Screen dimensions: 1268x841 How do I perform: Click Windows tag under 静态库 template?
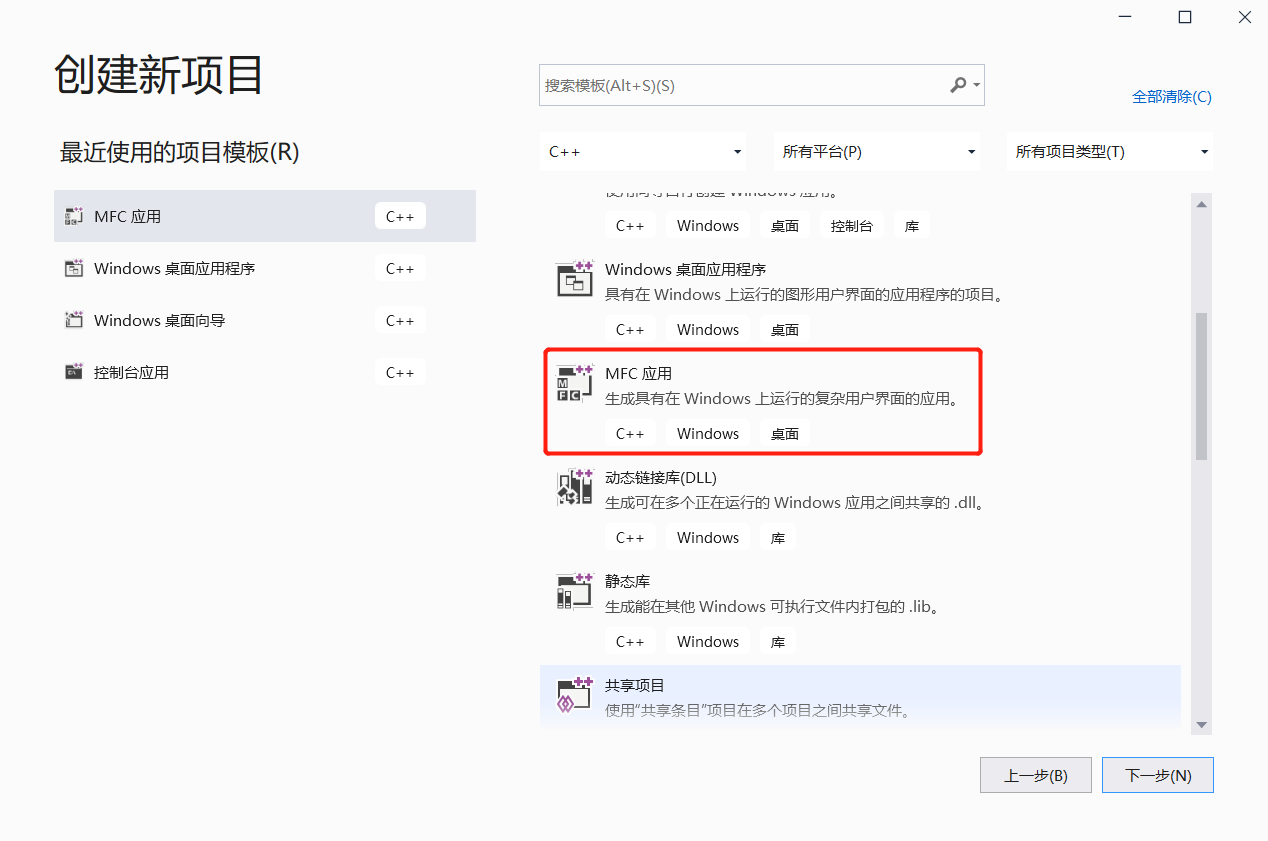pyautogui.click(x=708, y=642)
